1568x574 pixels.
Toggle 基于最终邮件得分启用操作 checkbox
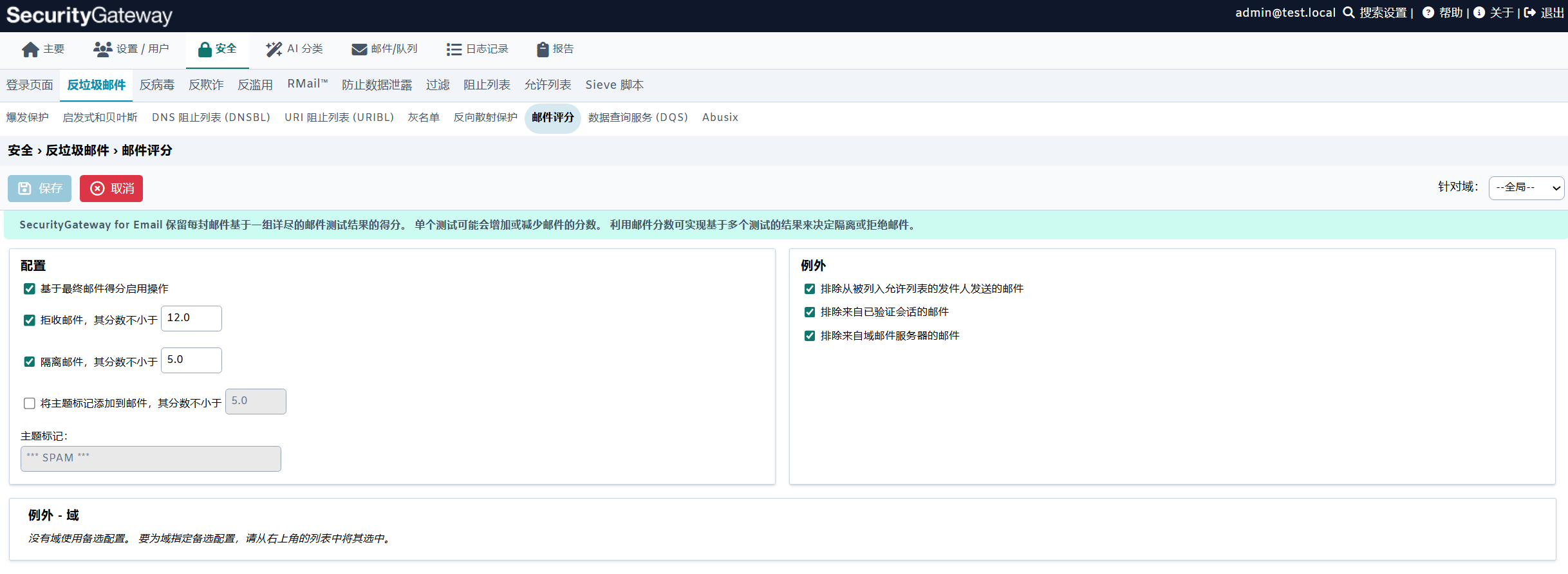click(29, 289)
